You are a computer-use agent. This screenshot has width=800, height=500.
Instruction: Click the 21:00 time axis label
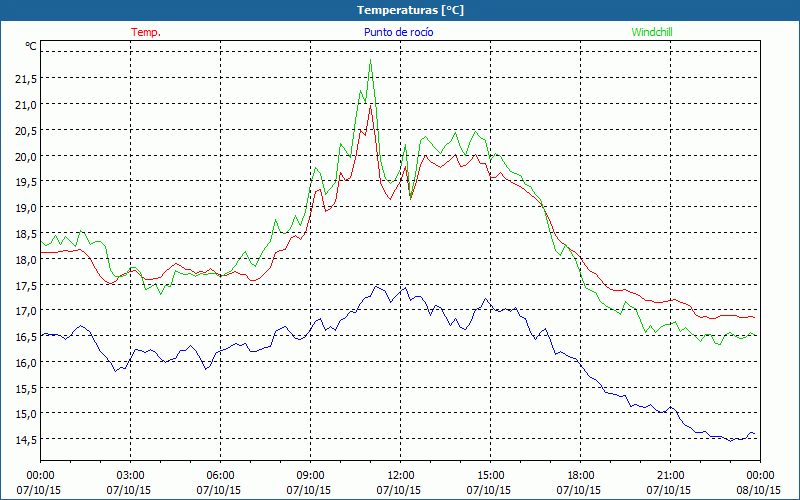(x=670, y=476)
